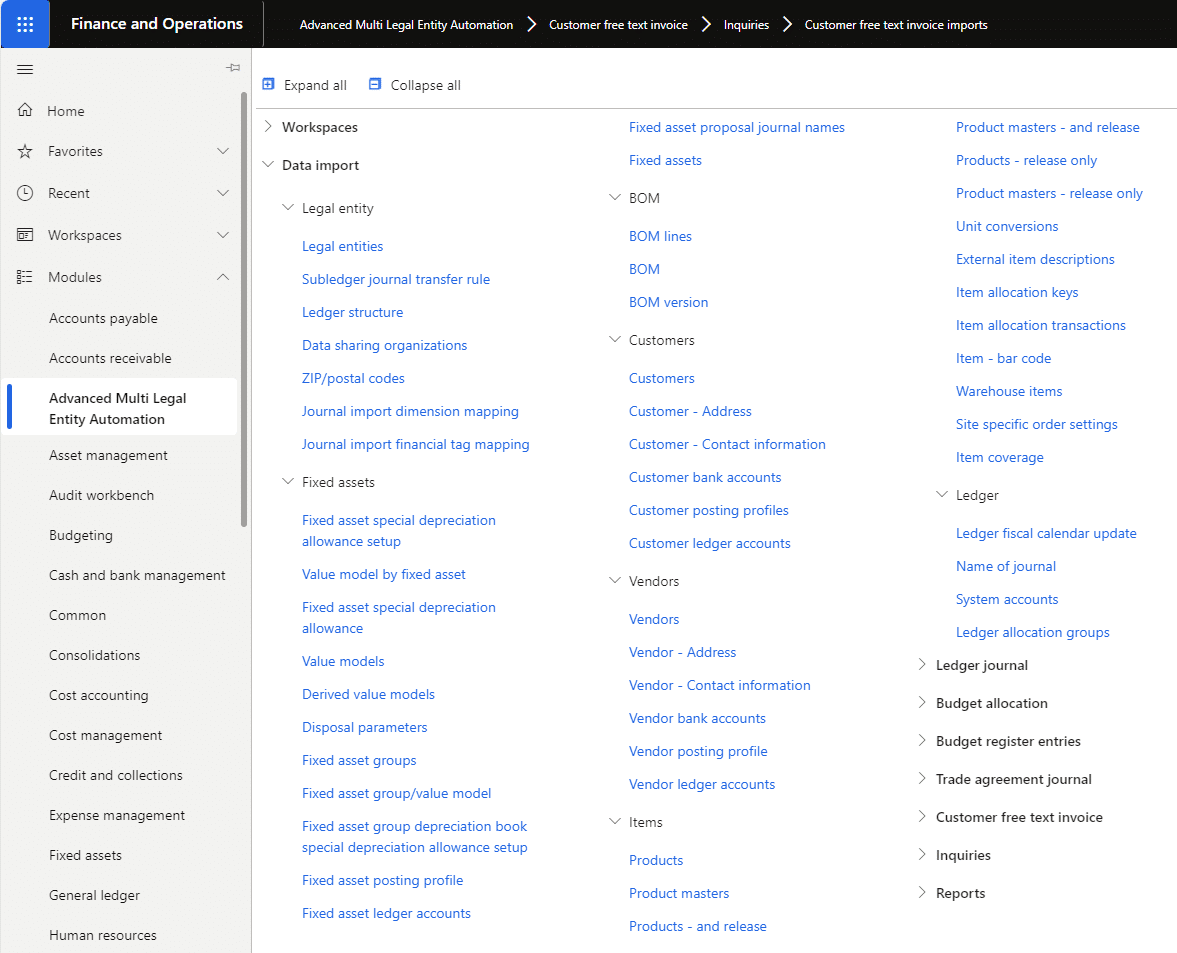Collapse the Fixed assets subgroup

[x=287, y=481]
